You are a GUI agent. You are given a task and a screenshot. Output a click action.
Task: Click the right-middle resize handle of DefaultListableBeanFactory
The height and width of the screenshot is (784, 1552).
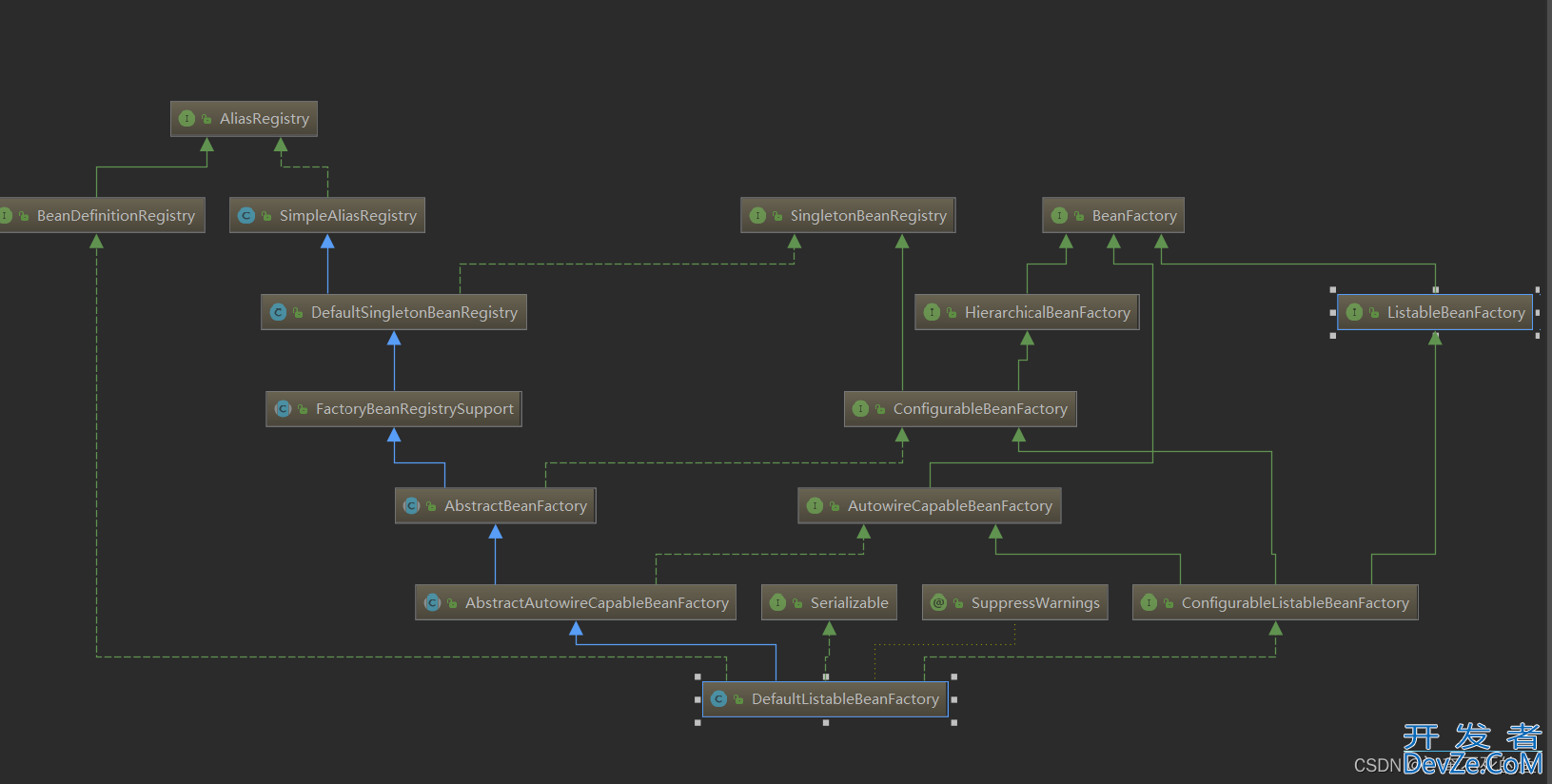pyautogui.click(x=953, y=699)
